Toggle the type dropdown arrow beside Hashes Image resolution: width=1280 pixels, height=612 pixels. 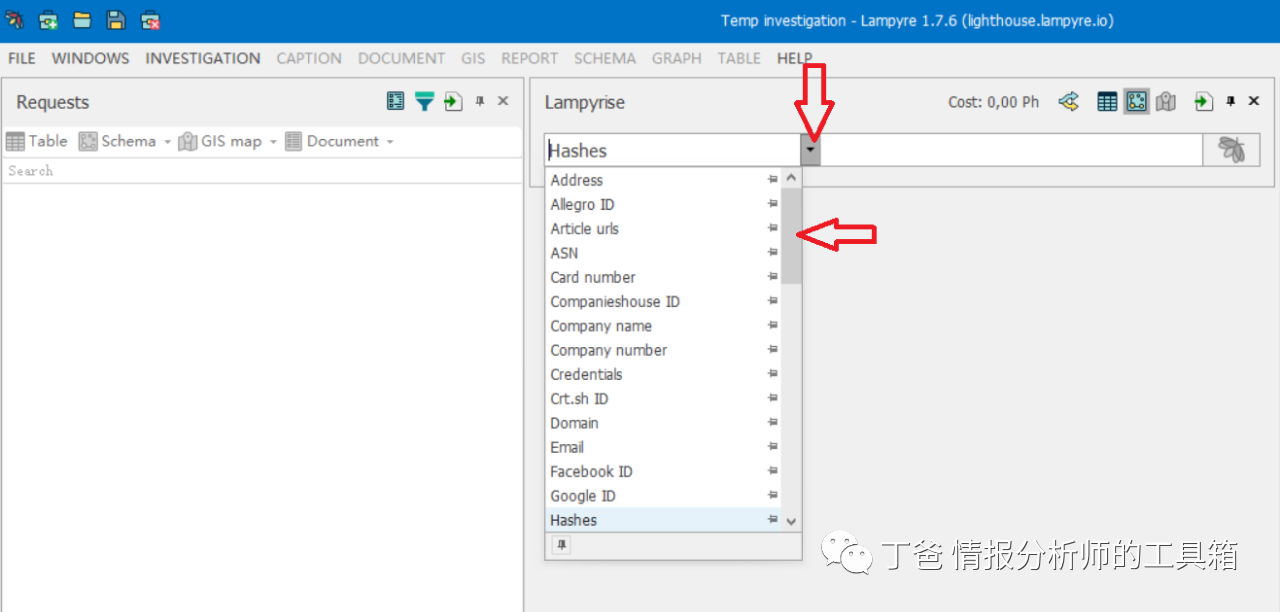pyautogui.click(x=810, y=150)
